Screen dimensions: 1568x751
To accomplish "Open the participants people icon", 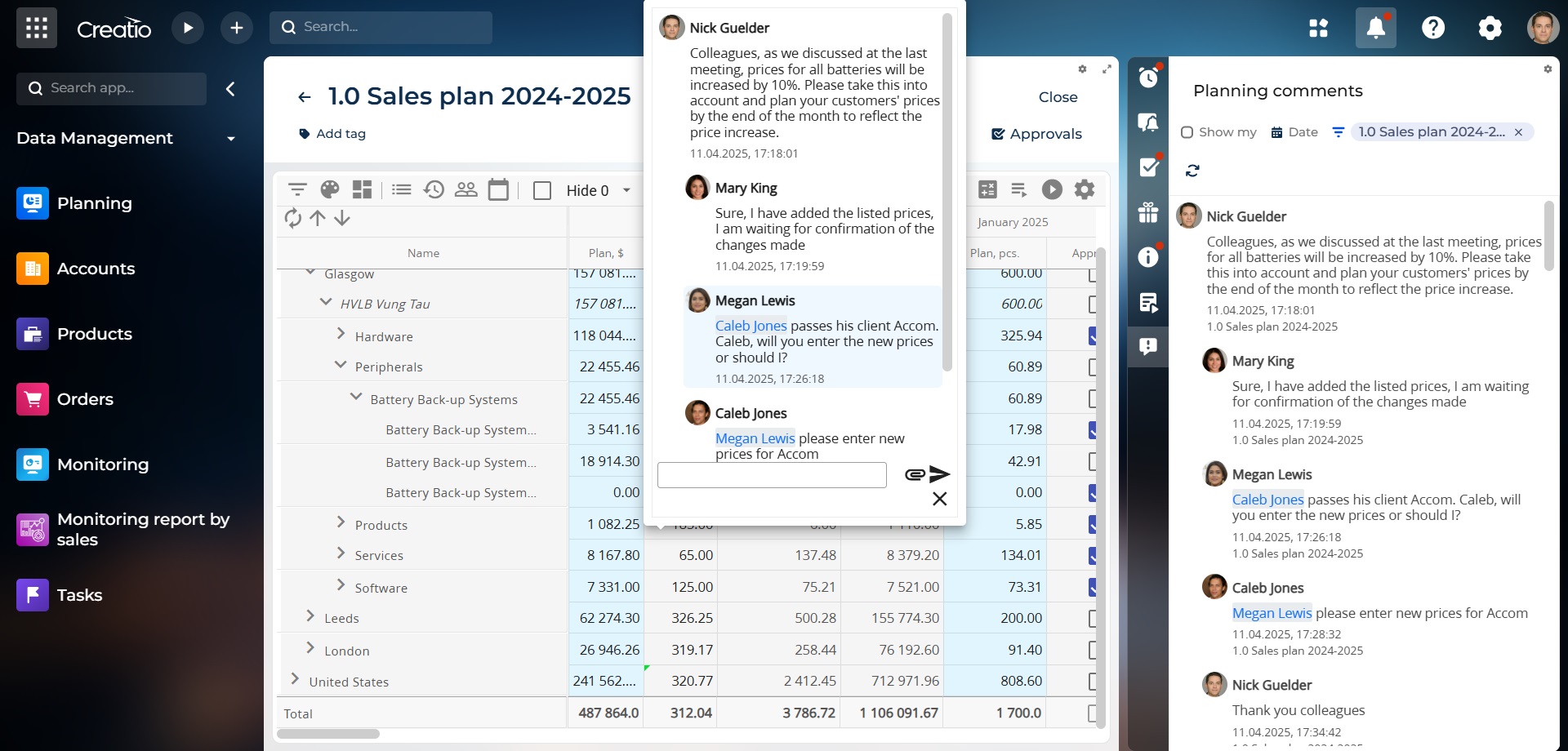I will click(x=465, y=190).
